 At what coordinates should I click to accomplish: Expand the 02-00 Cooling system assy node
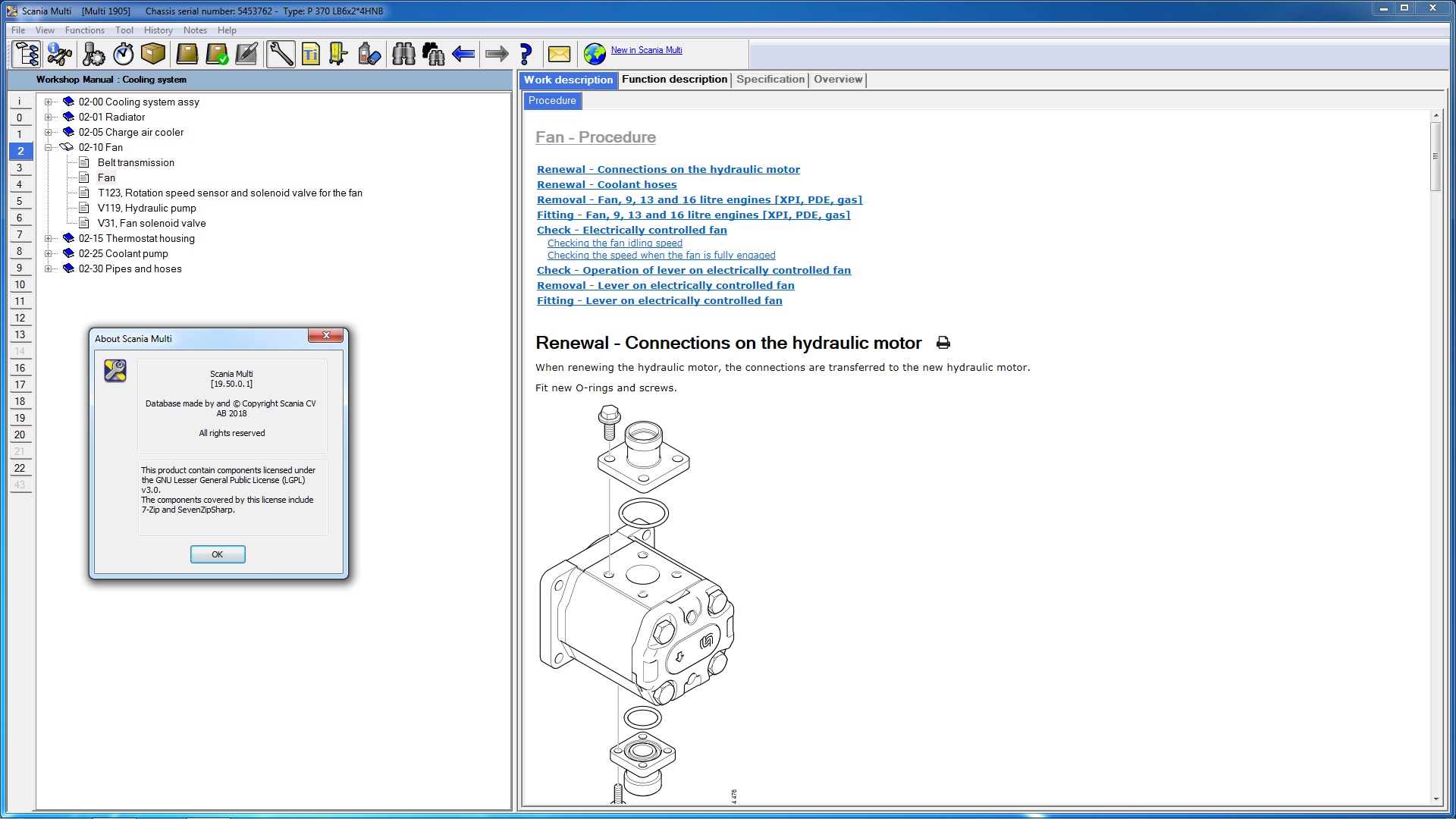(x=48, y=102)
